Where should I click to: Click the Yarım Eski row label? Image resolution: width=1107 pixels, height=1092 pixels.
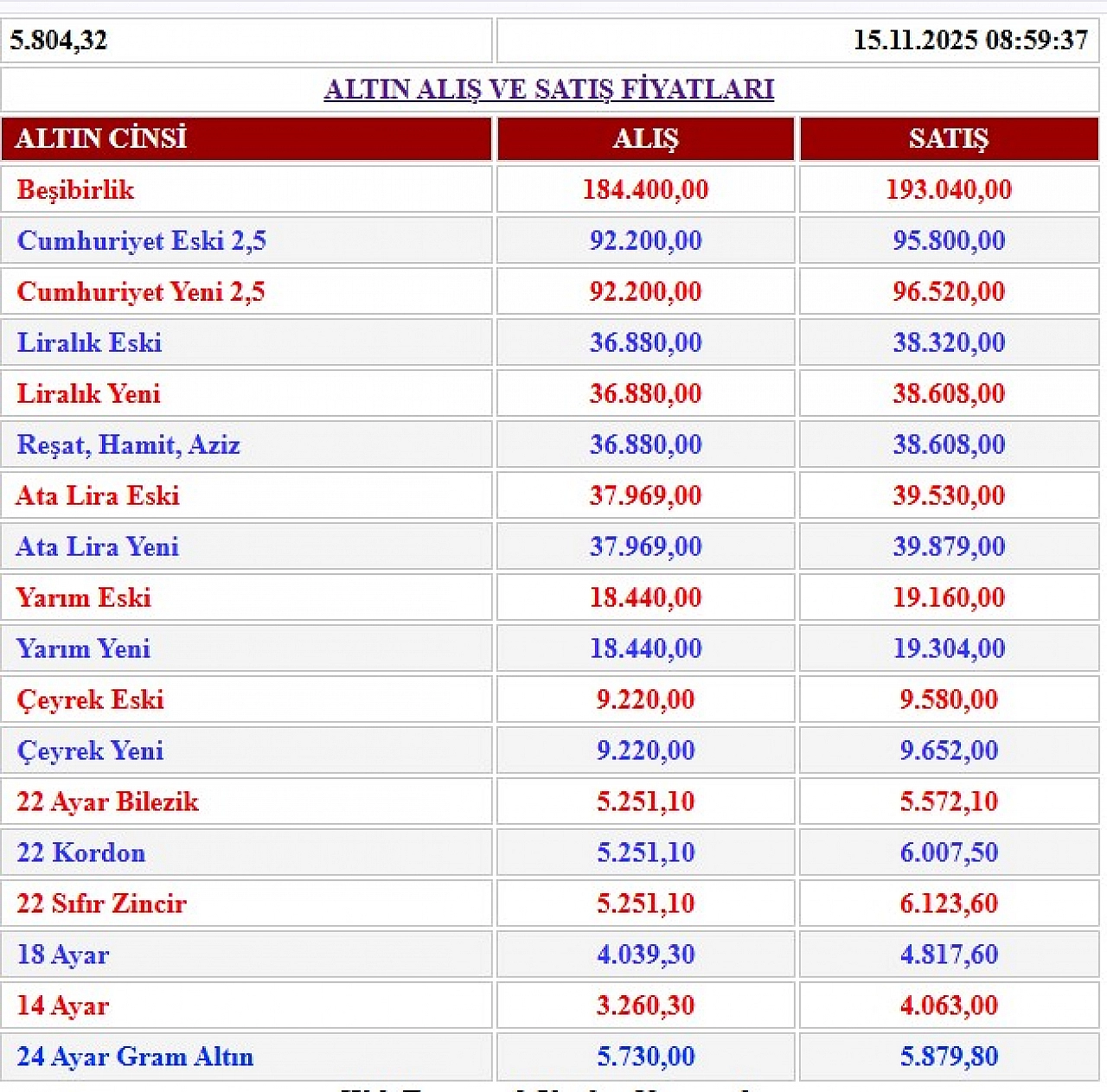(84, 597)
